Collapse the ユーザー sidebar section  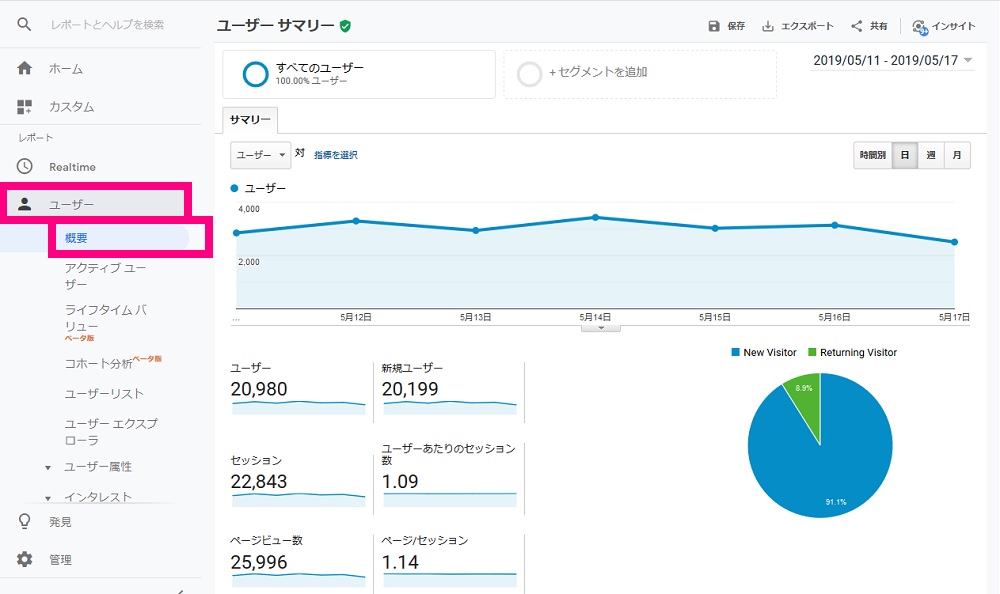(96, 204)
